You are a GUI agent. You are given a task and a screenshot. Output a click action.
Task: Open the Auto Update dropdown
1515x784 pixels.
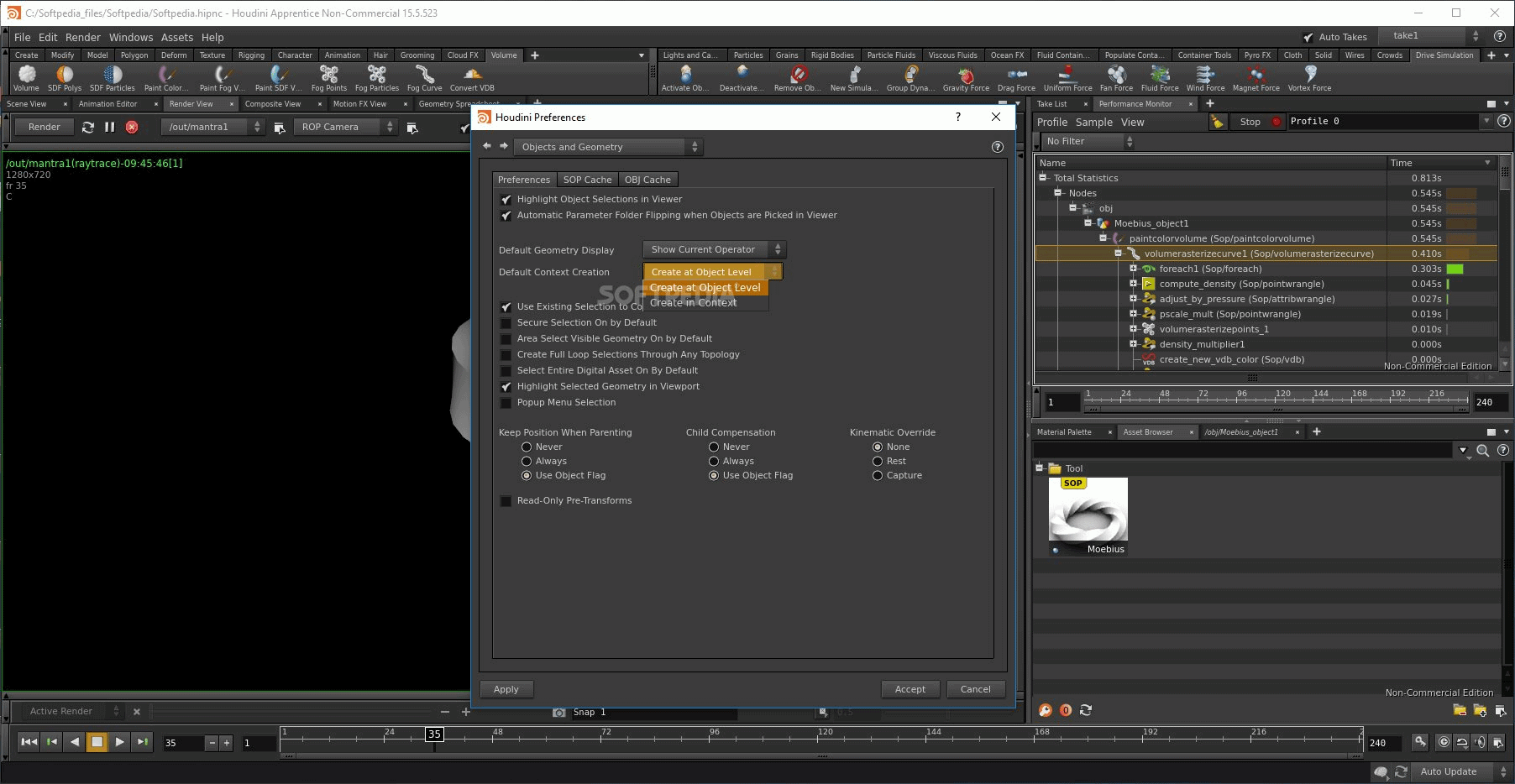coord(1462,771)
